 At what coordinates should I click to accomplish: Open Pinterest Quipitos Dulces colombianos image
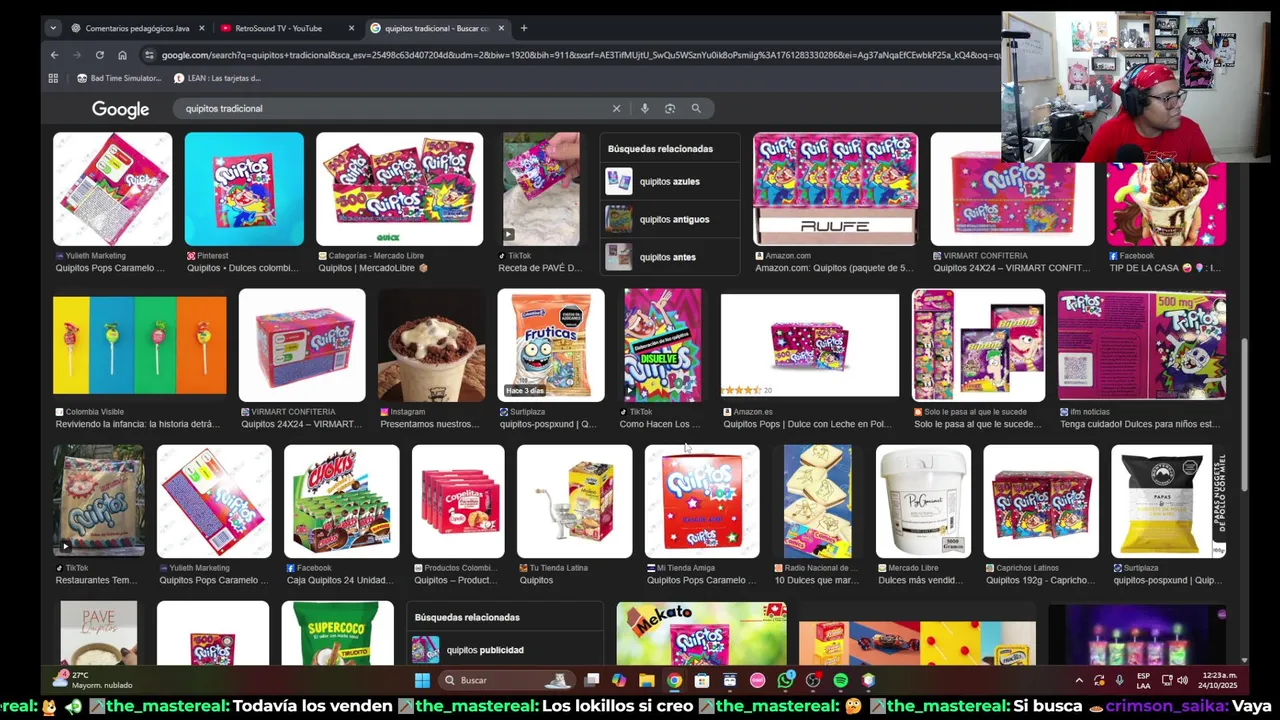tap(244, 189)
